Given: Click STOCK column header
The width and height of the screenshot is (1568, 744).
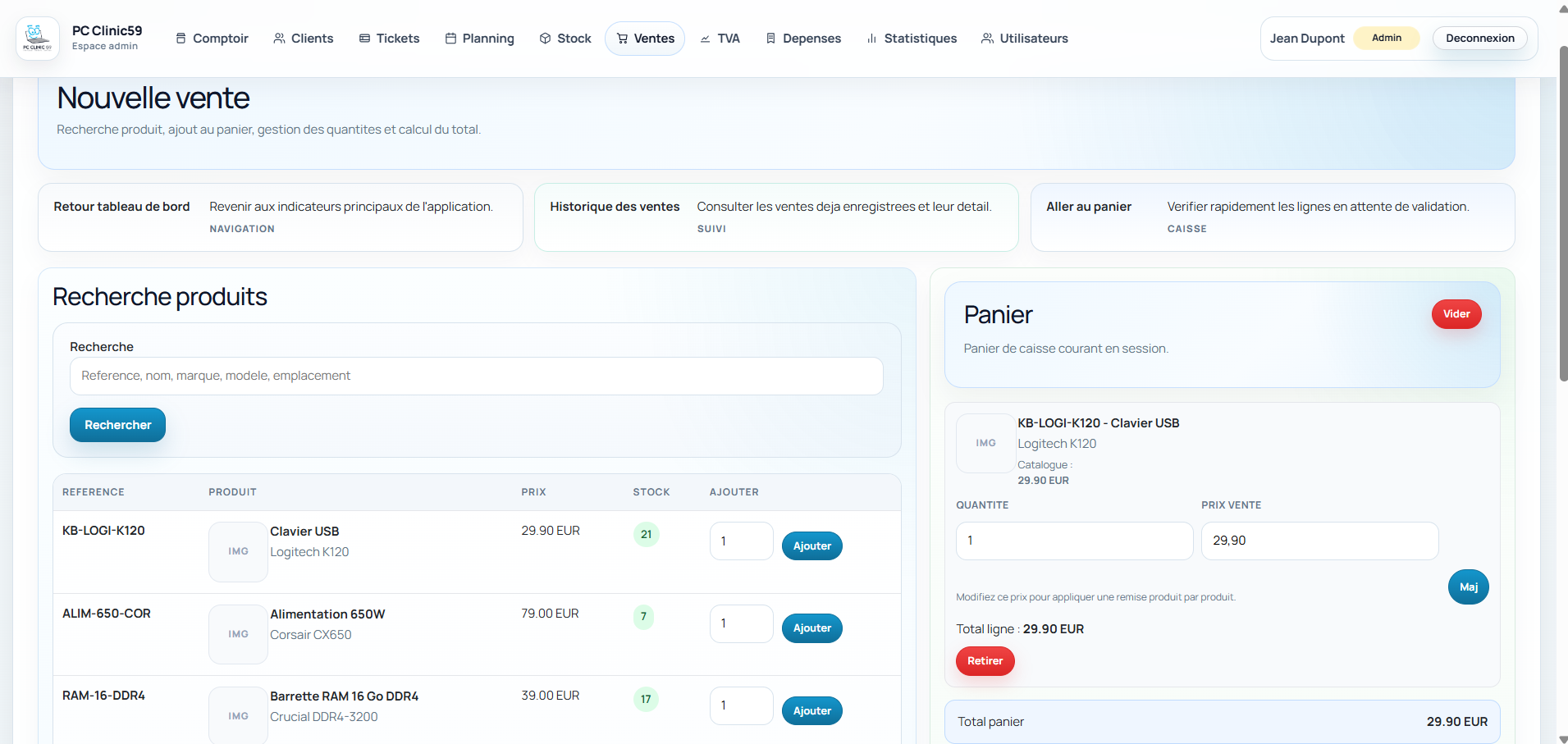Looking at the screenshot, I should [651, 492].
